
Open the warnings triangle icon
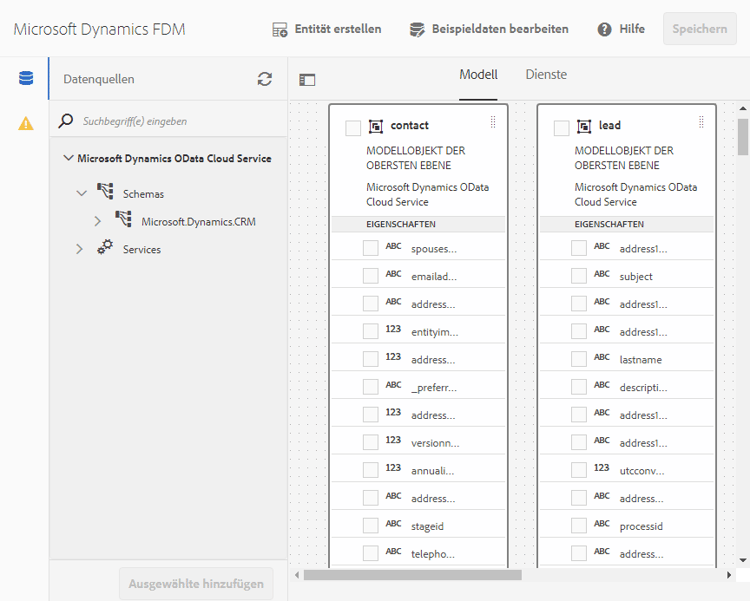(26, 123)
